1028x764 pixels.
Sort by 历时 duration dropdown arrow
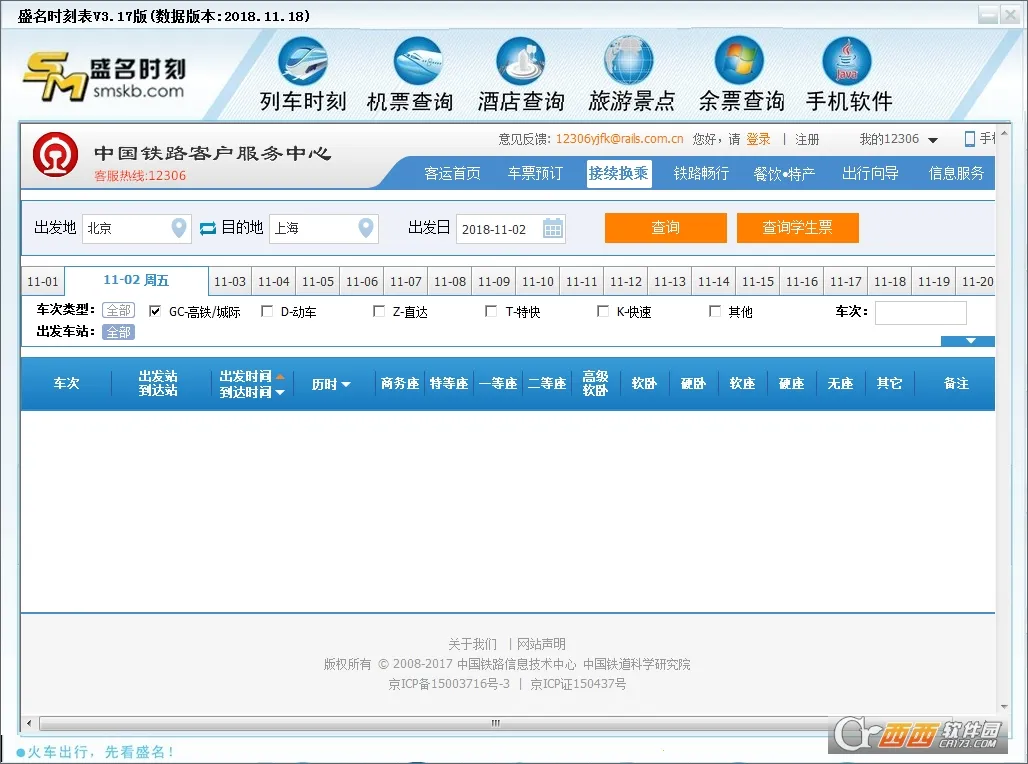coord(346,384)
